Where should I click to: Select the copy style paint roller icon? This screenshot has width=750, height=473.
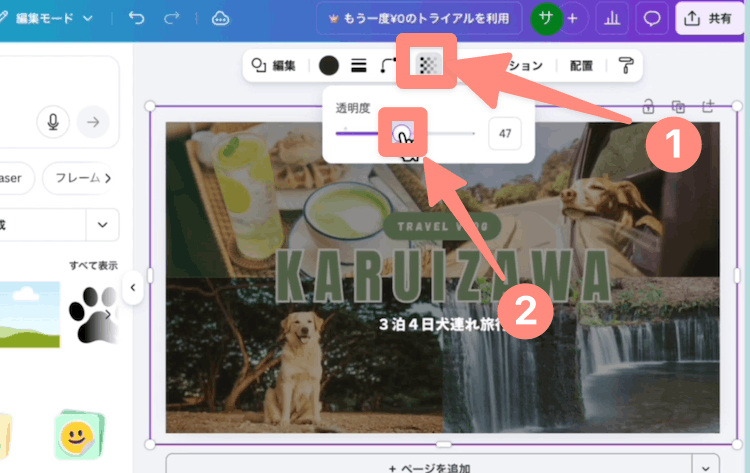626,66
